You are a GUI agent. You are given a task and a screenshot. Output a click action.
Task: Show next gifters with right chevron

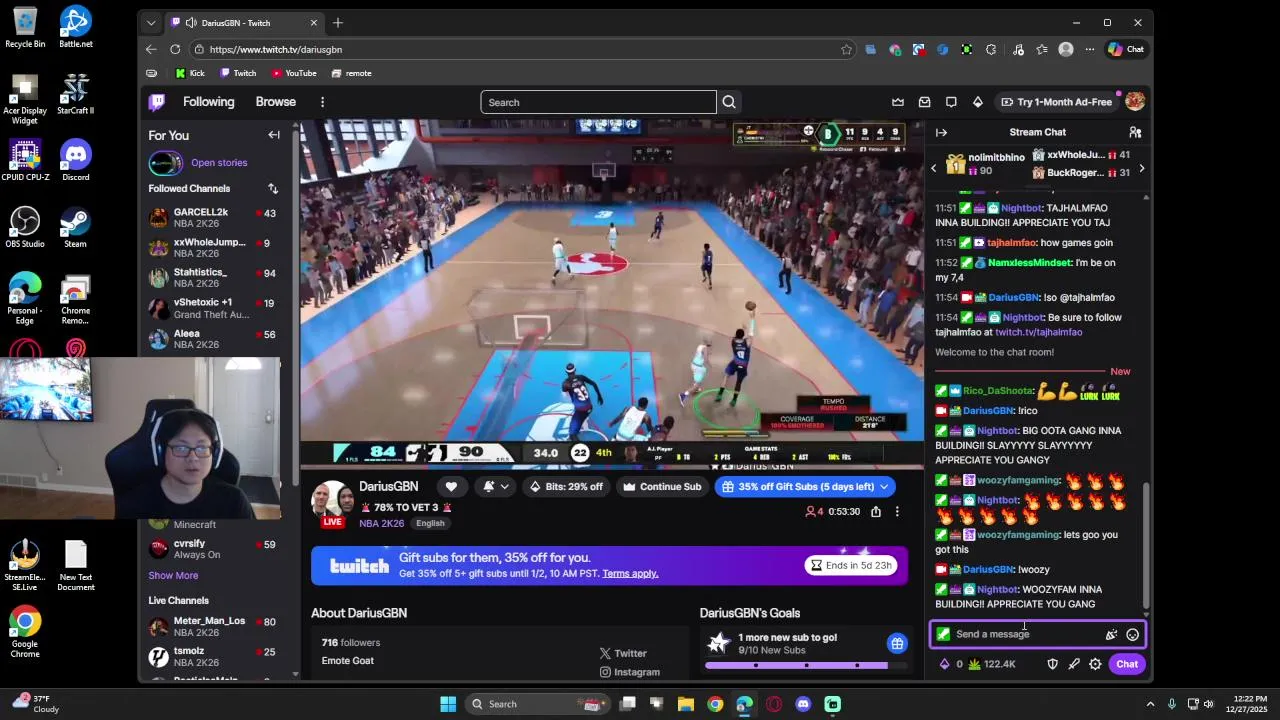[x=1141, y=168]
